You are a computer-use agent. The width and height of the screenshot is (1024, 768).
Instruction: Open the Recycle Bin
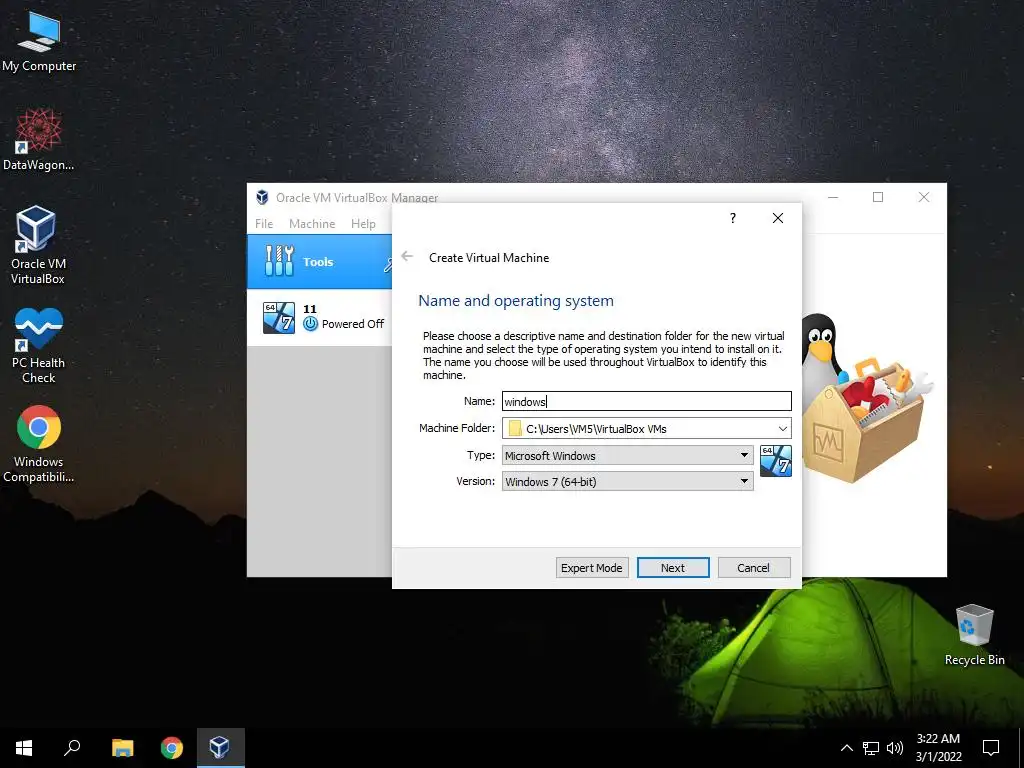974,635
